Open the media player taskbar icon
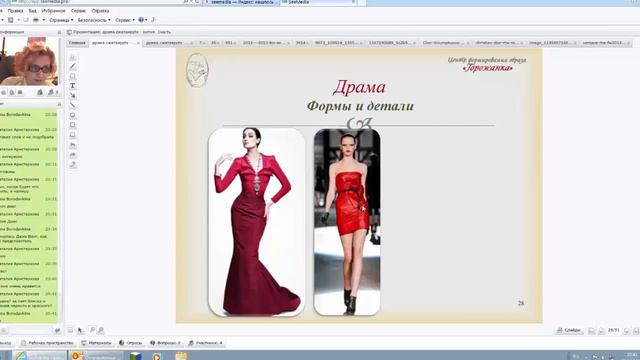Viewport: 640px width, 360px height. (157, 356)
